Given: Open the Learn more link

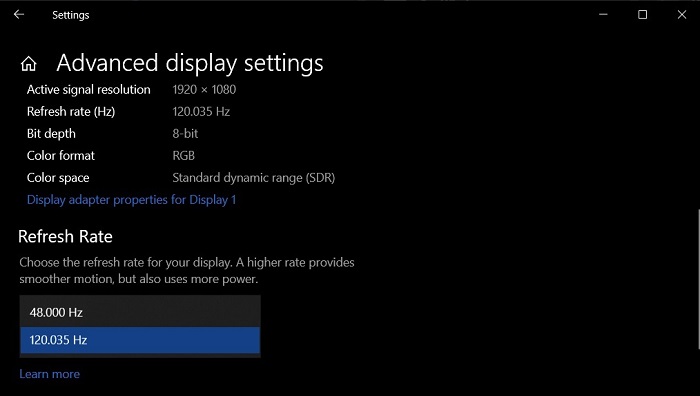Looking at the screenshot, I should tap(50, 374).
